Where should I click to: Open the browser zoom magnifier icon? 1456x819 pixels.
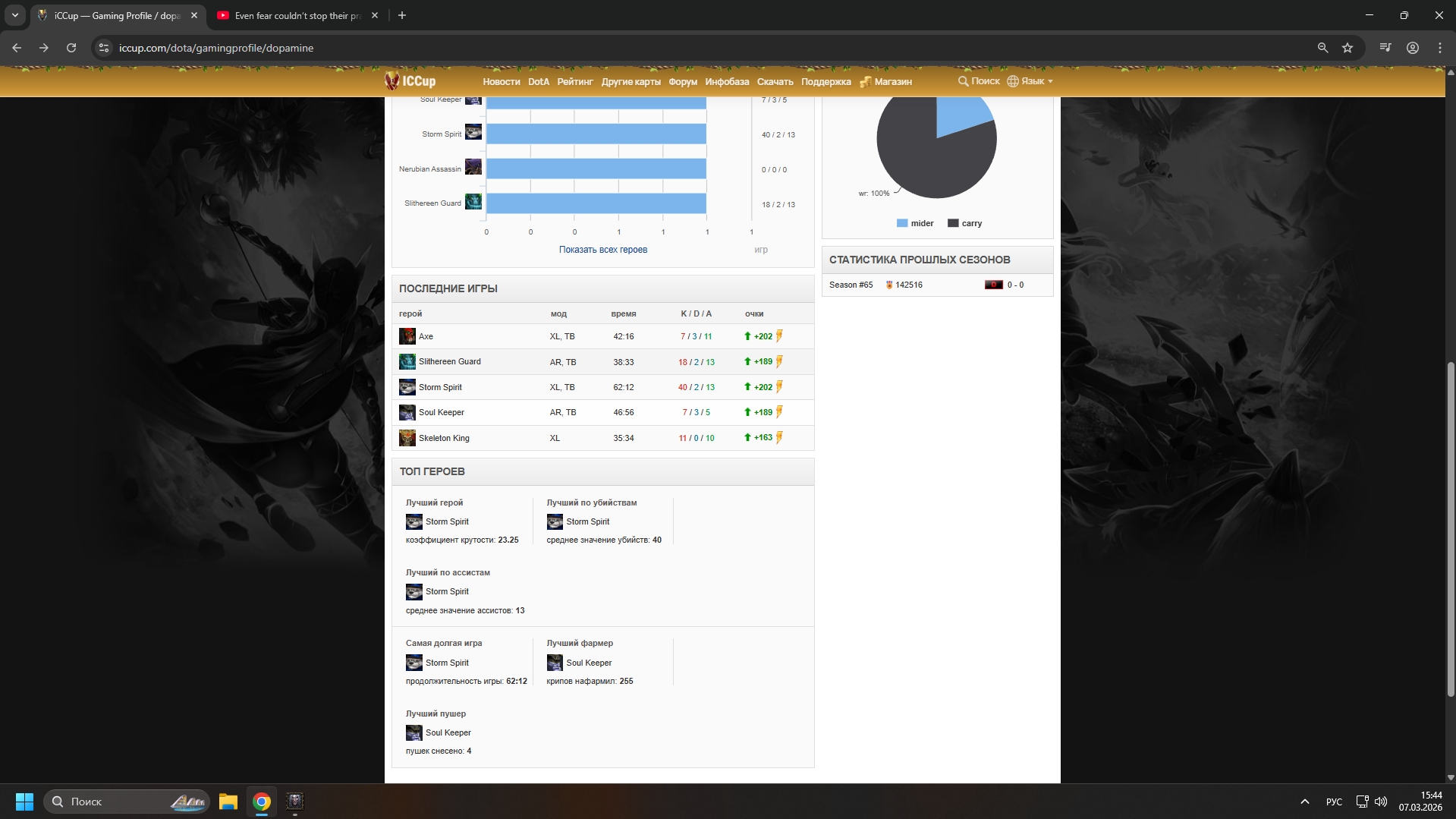tap(1322, 48)
